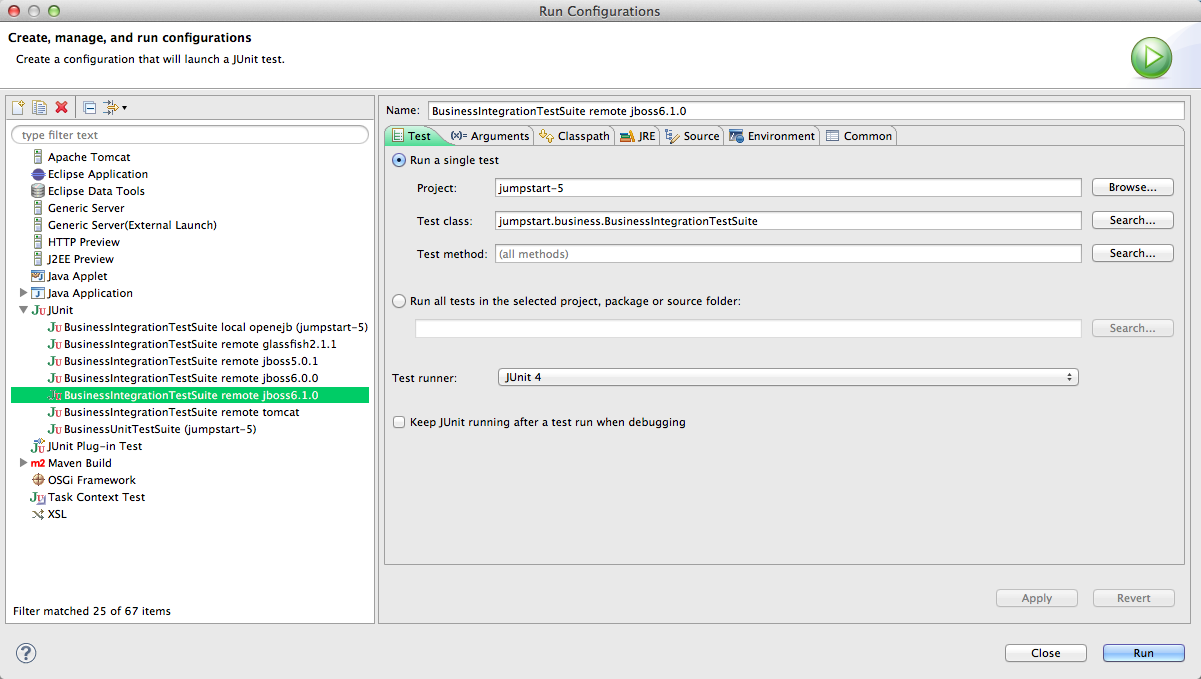Click the New launch configuration icon
Screen dimensions: 1201x679
point(18,107)
